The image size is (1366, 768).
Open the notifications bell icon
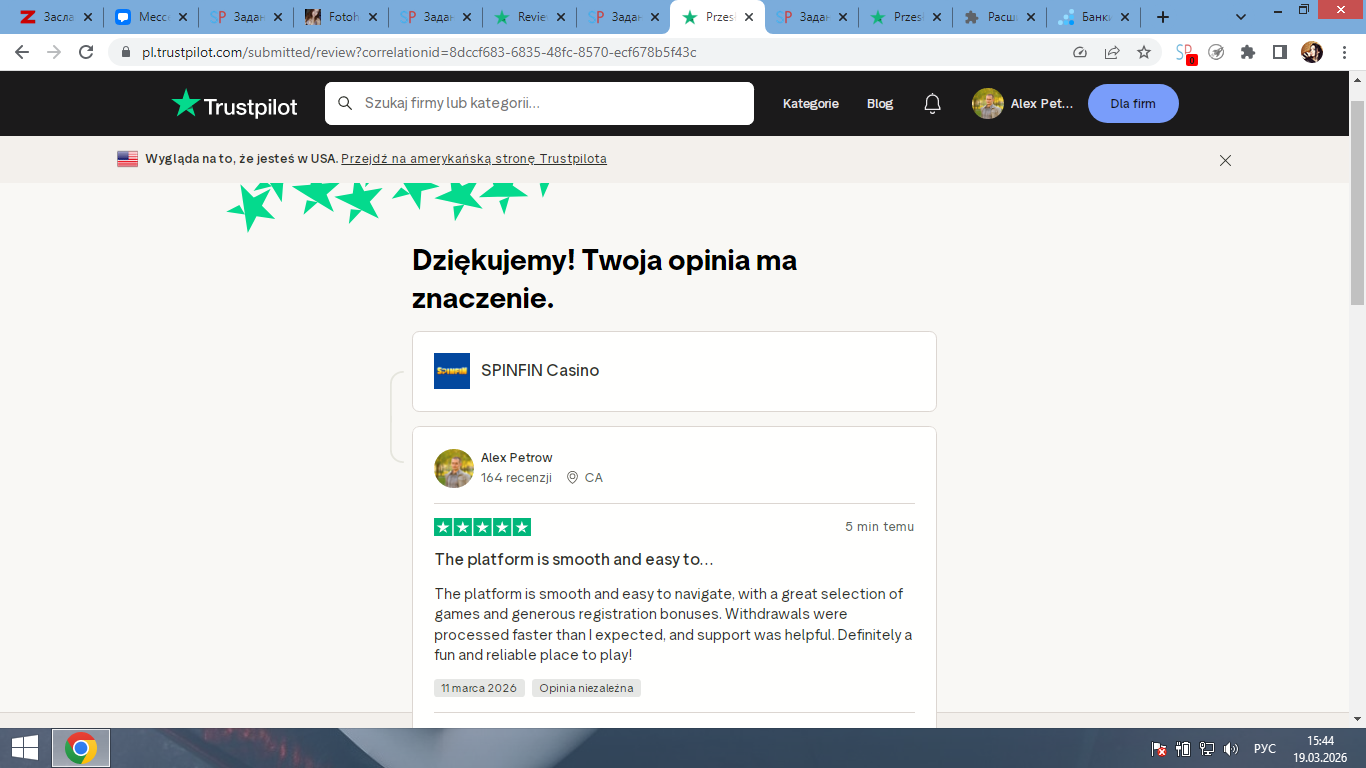tap(932, 104)
